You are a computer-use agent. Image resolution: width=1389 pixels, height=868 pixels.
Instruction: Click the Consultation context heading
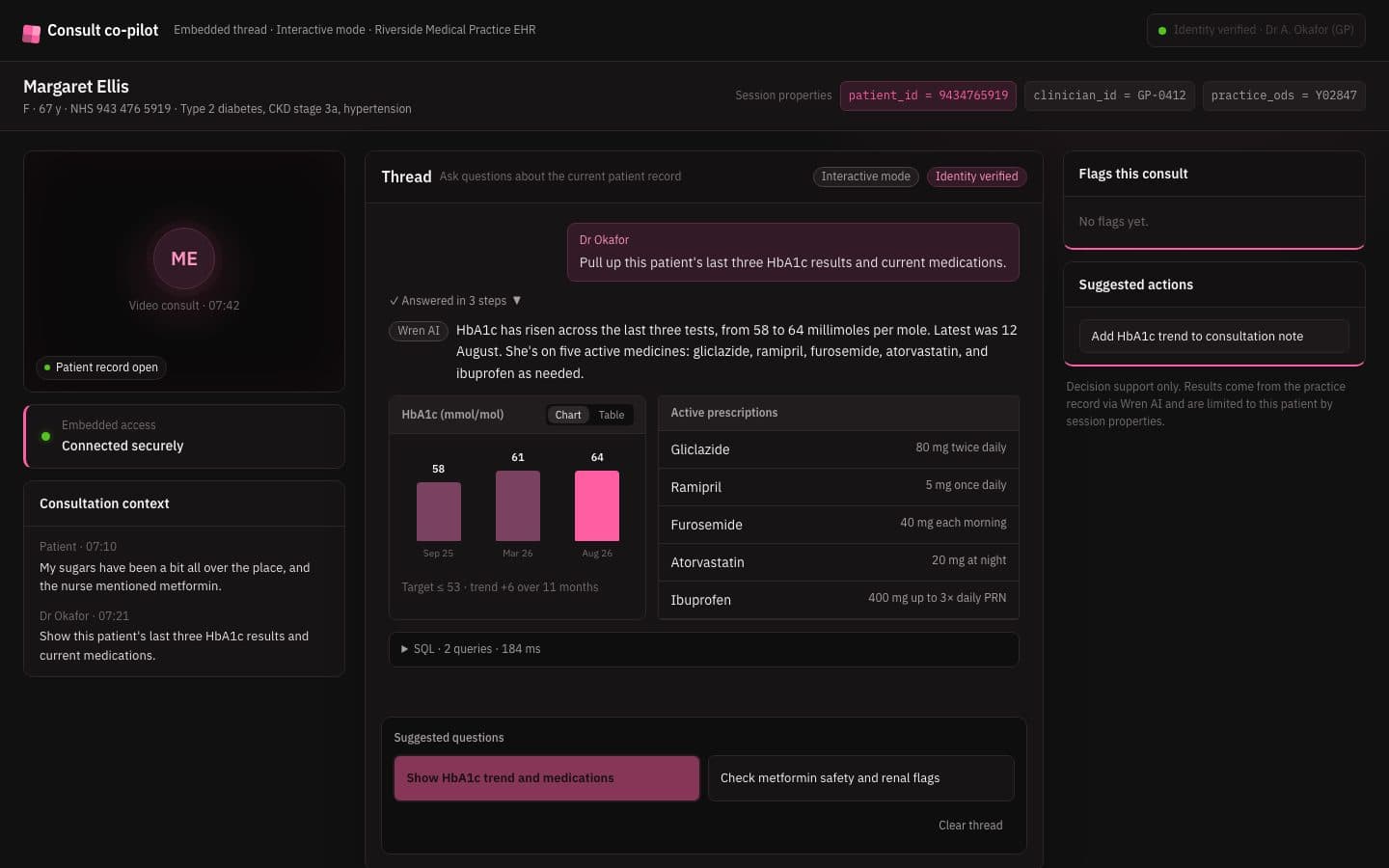104,504
